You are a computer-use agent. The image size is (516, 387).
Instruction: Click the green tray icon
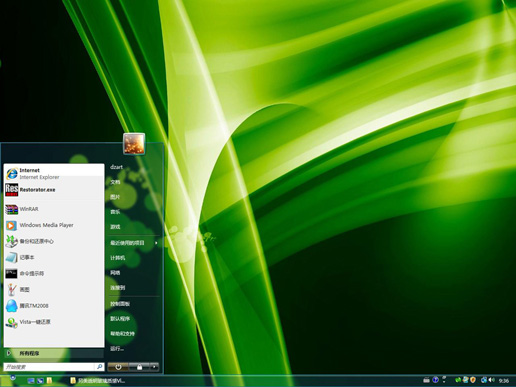[458, 380]
